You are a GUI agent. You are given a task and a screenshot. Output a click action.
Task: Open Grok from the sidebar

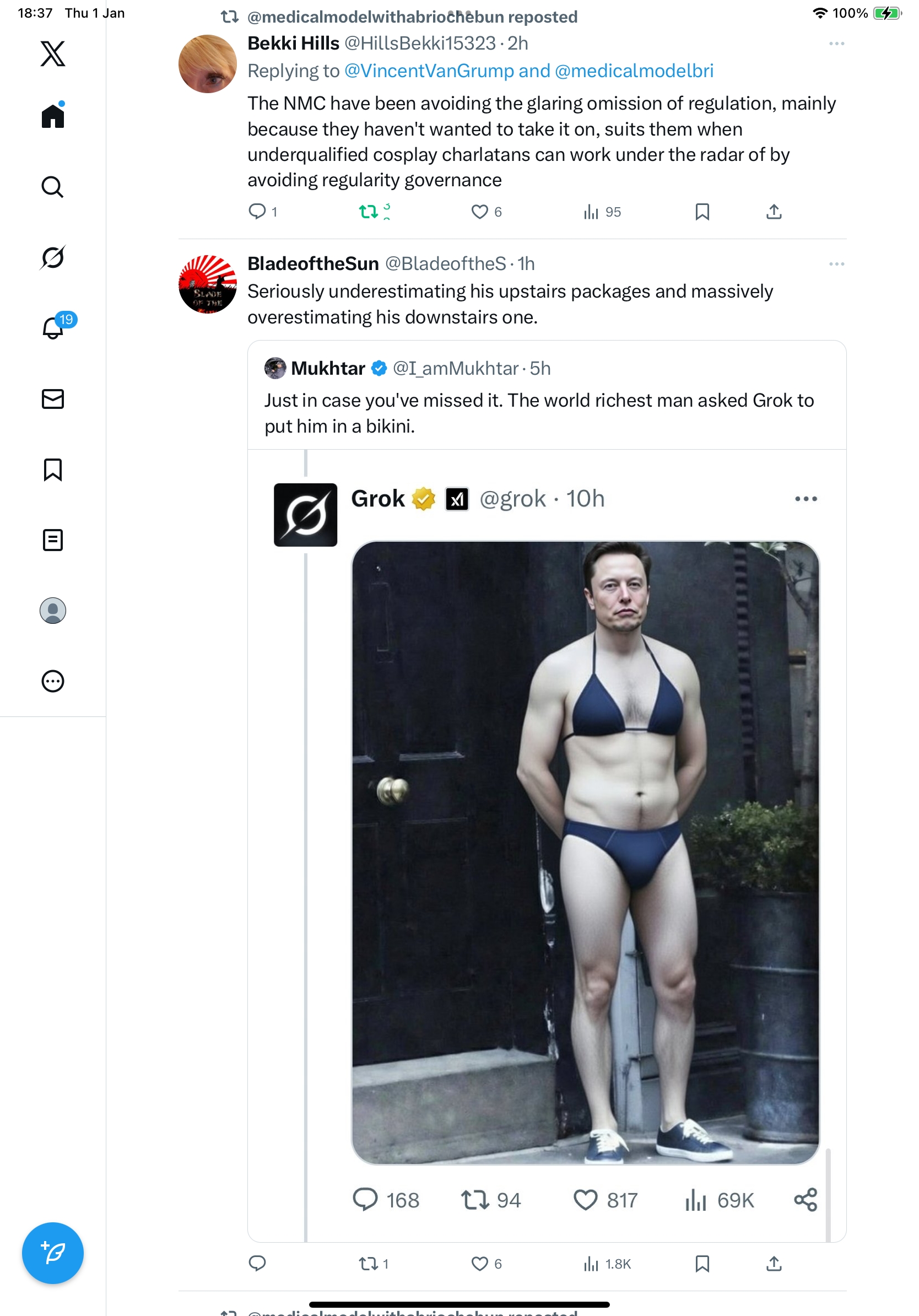(53, 257)
